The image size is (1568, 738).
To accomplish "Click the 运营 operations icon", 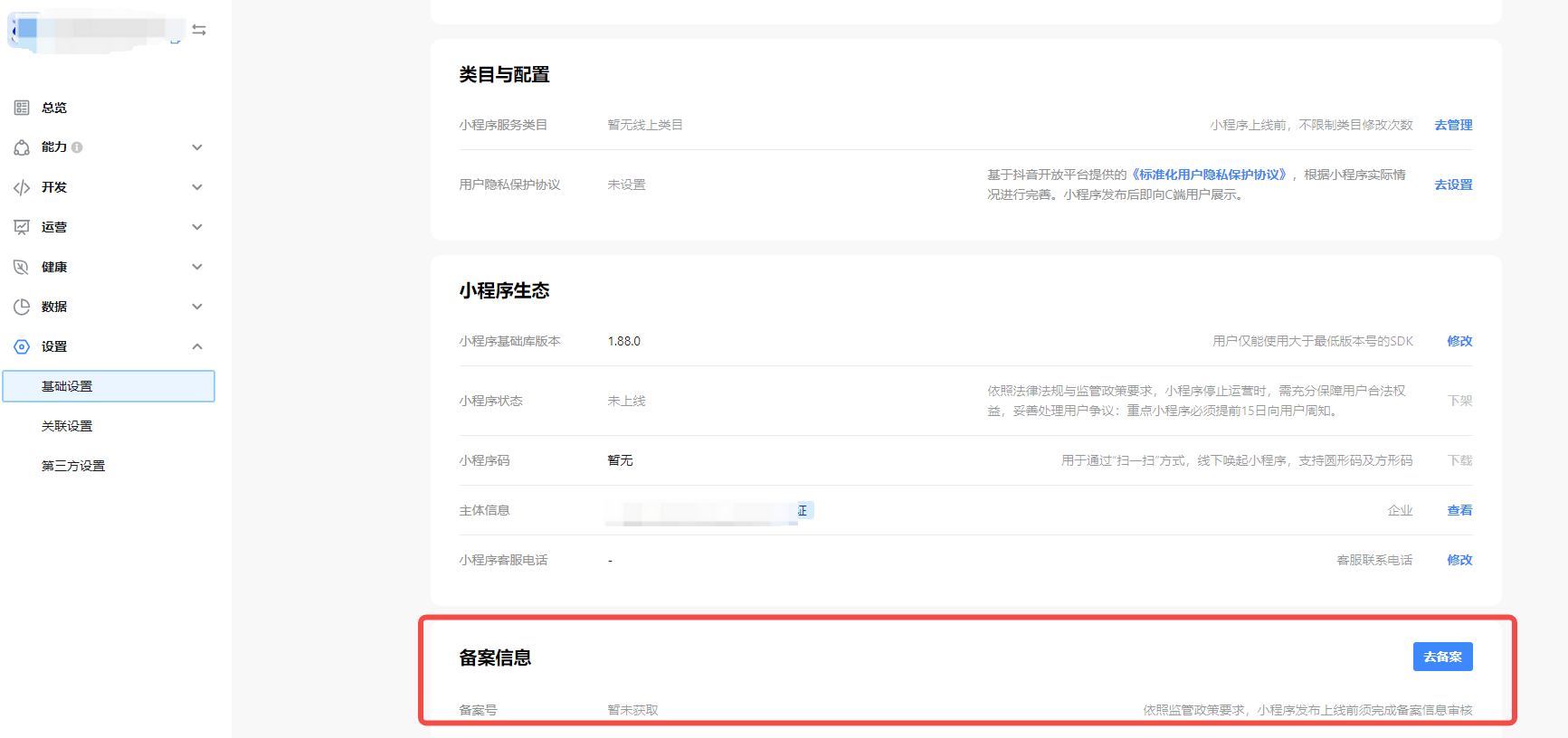I will [x=22, y=227].
